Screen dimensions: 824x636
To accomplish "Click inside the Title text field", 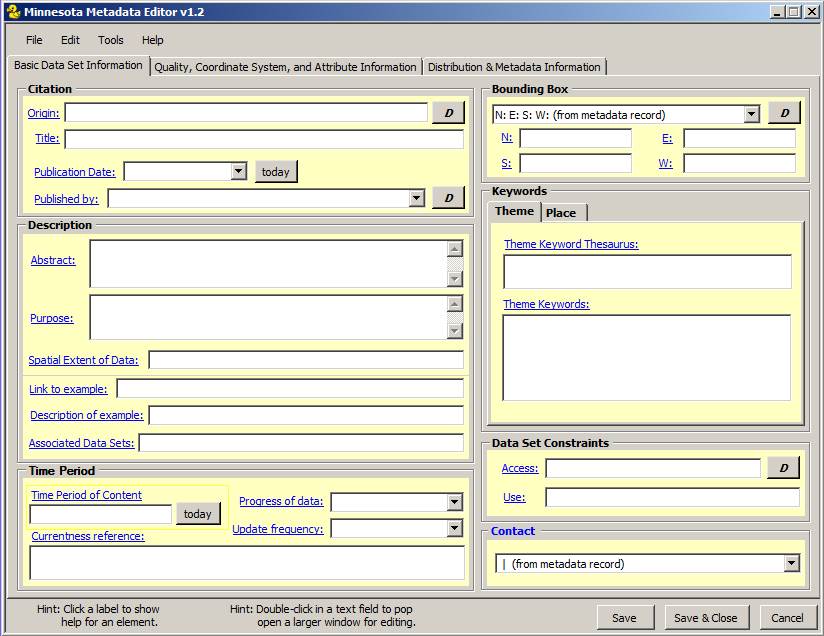I will [x=264, y=139].
